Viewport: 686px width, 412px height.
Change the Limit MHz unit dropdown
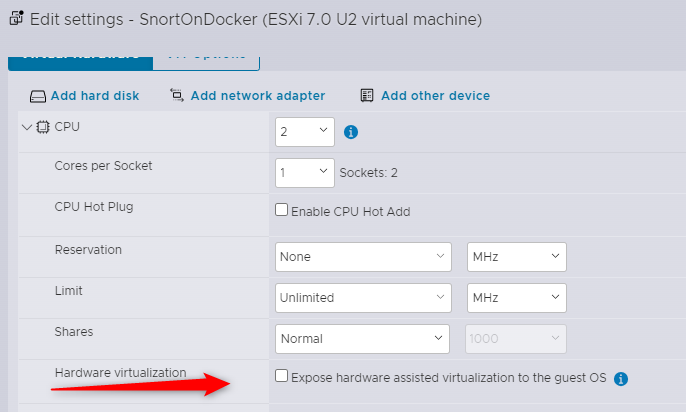pyautogui.click(x=516, y=298)
